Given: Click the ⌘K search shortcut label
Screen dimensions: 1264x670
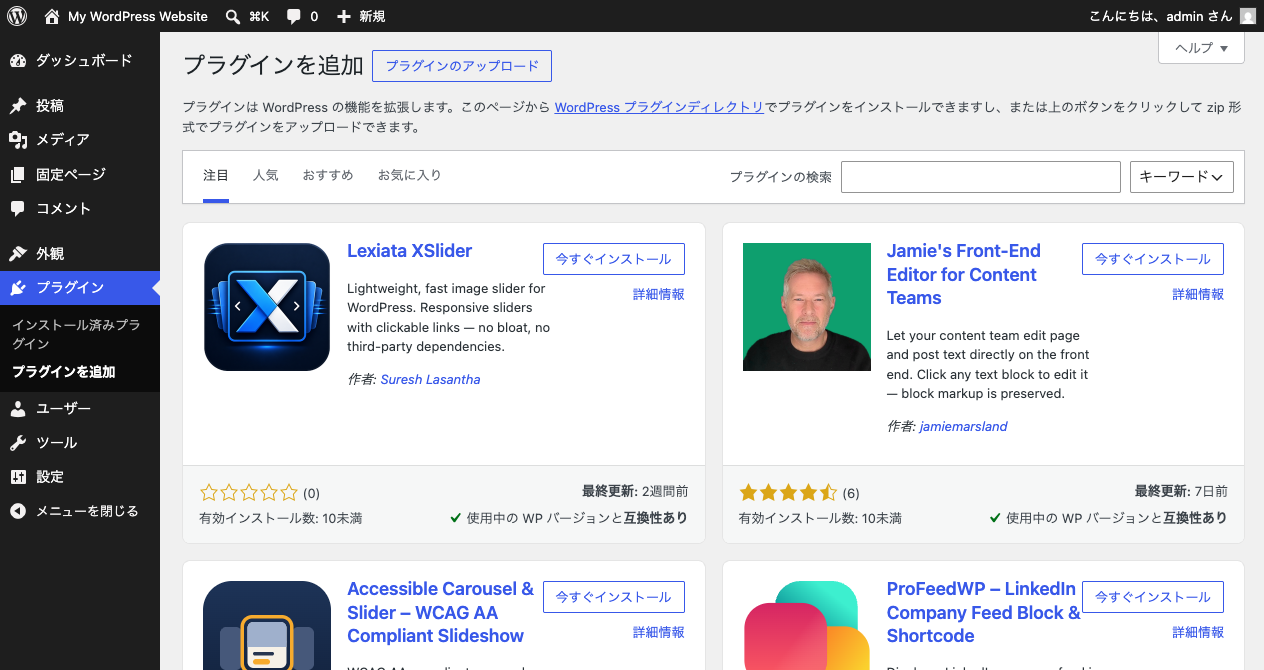Looking at the screenshot, I should click(x=259, y=16).
